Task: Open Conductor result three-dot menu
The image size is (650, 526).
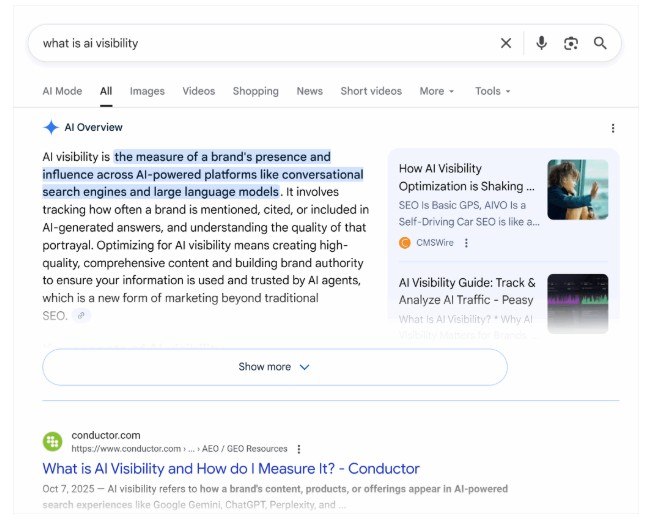Action: (x=299, y=449)
